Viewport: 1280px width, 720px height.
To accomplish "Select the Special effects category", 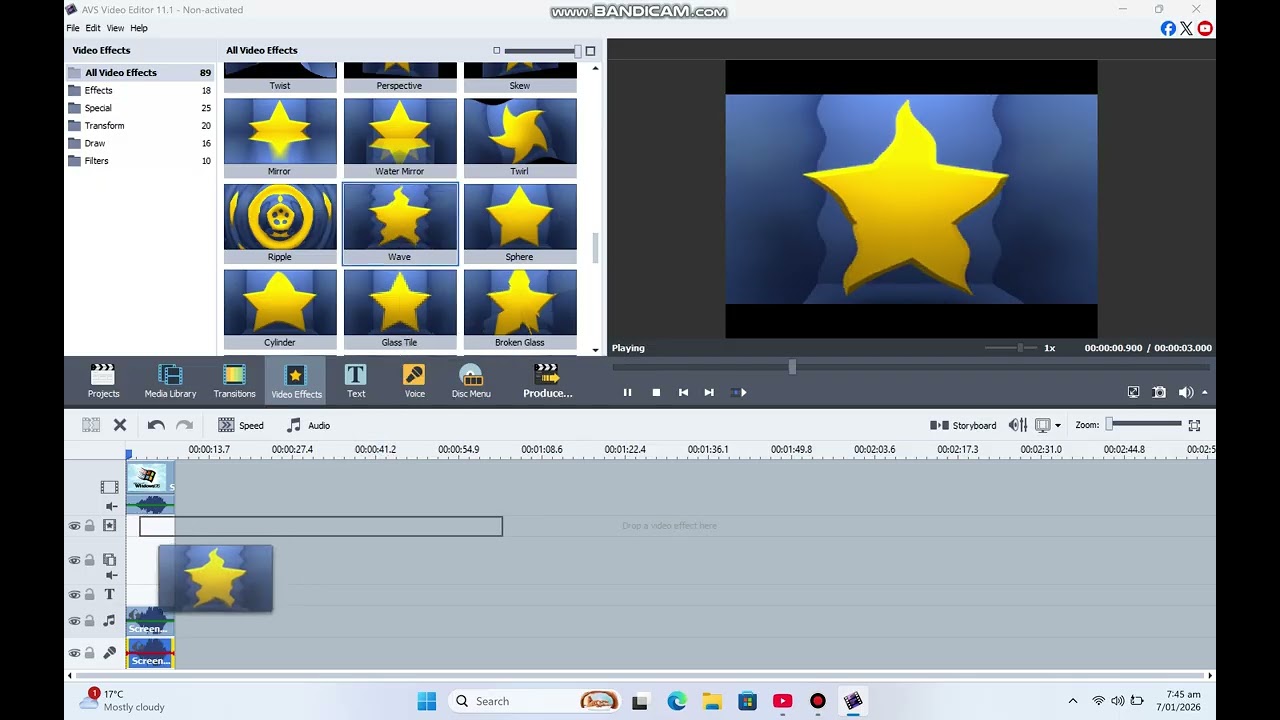I will (x=139, y=108).
